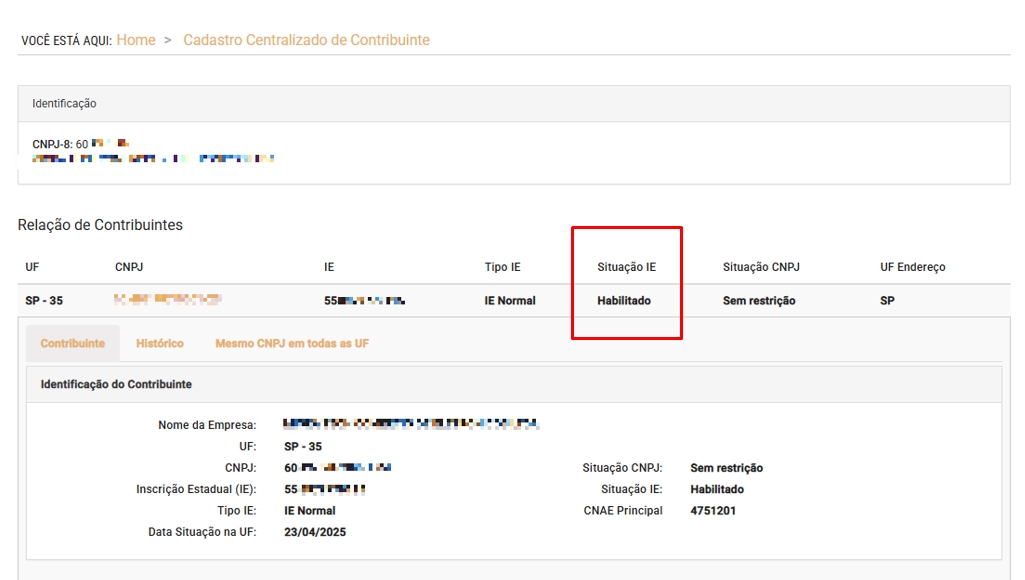Click the IE Normal cell in table row
Viewport: 1025px width, 580px height.
[x=510, y=300]
